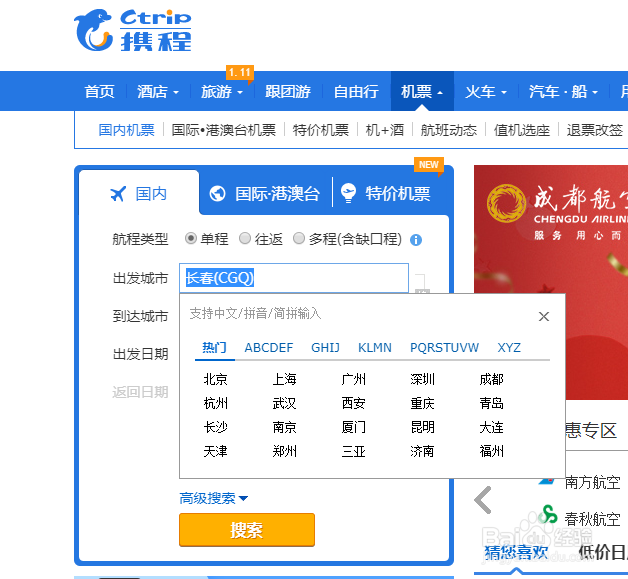Select the KLMN city tab
Image resolution: width=628 pixels, height=579 pixels.
tap(375, 348)
